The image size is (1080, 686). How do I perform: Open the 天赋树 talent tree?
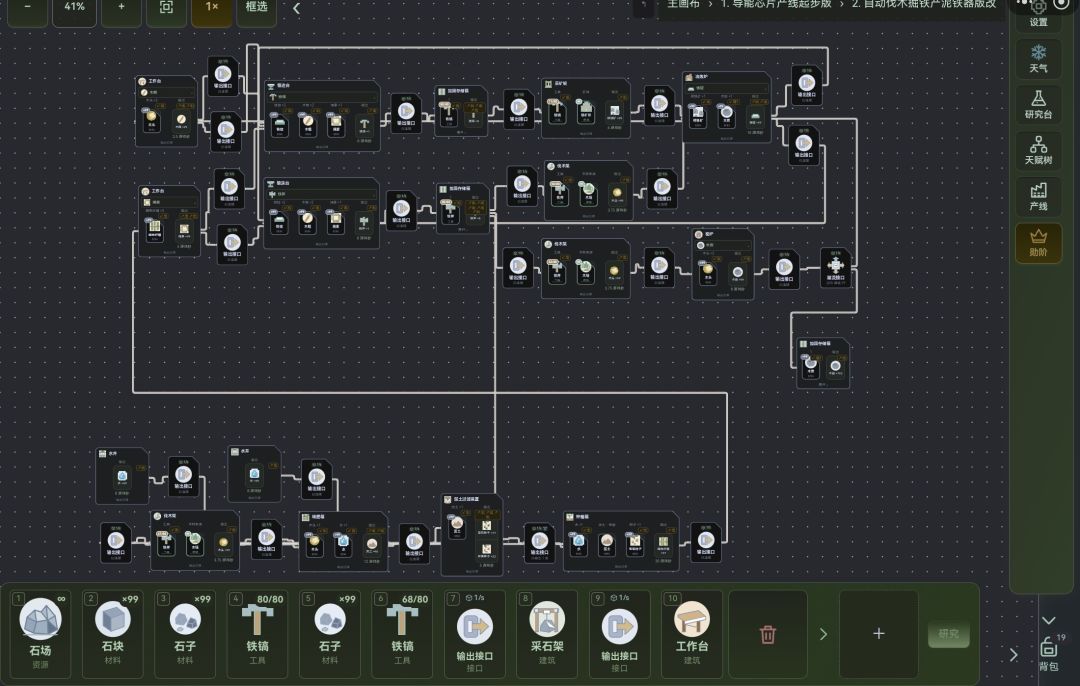(1038, 150)
